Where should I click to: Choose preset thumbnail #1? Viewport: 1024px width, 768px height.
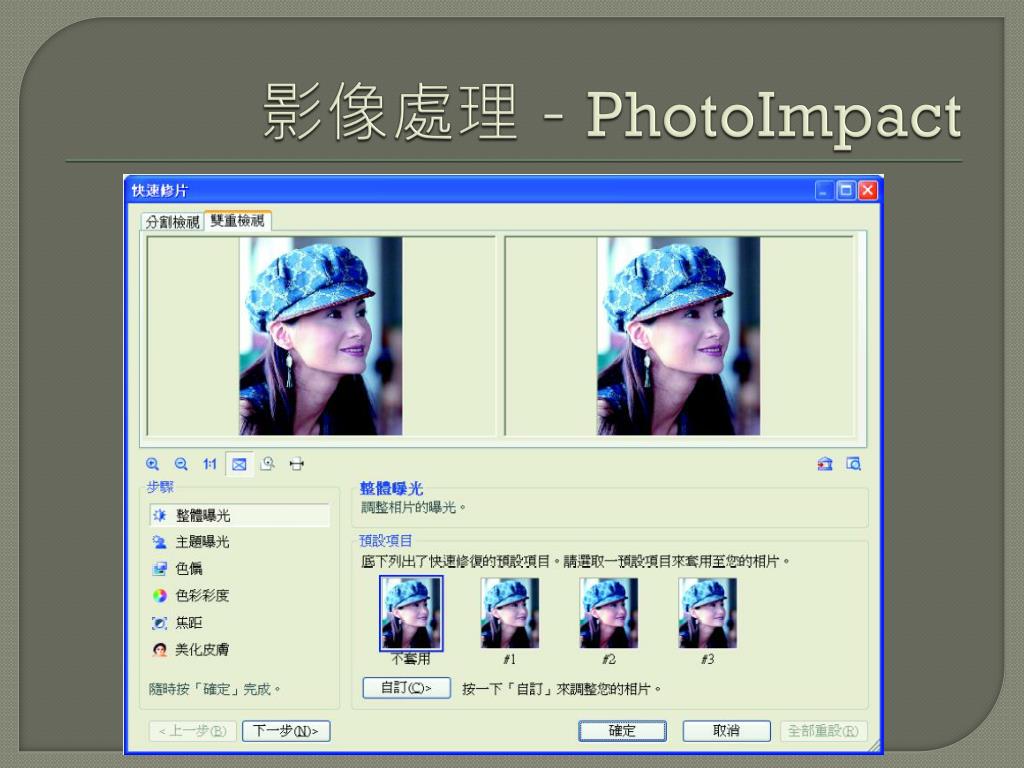point(510,613)
